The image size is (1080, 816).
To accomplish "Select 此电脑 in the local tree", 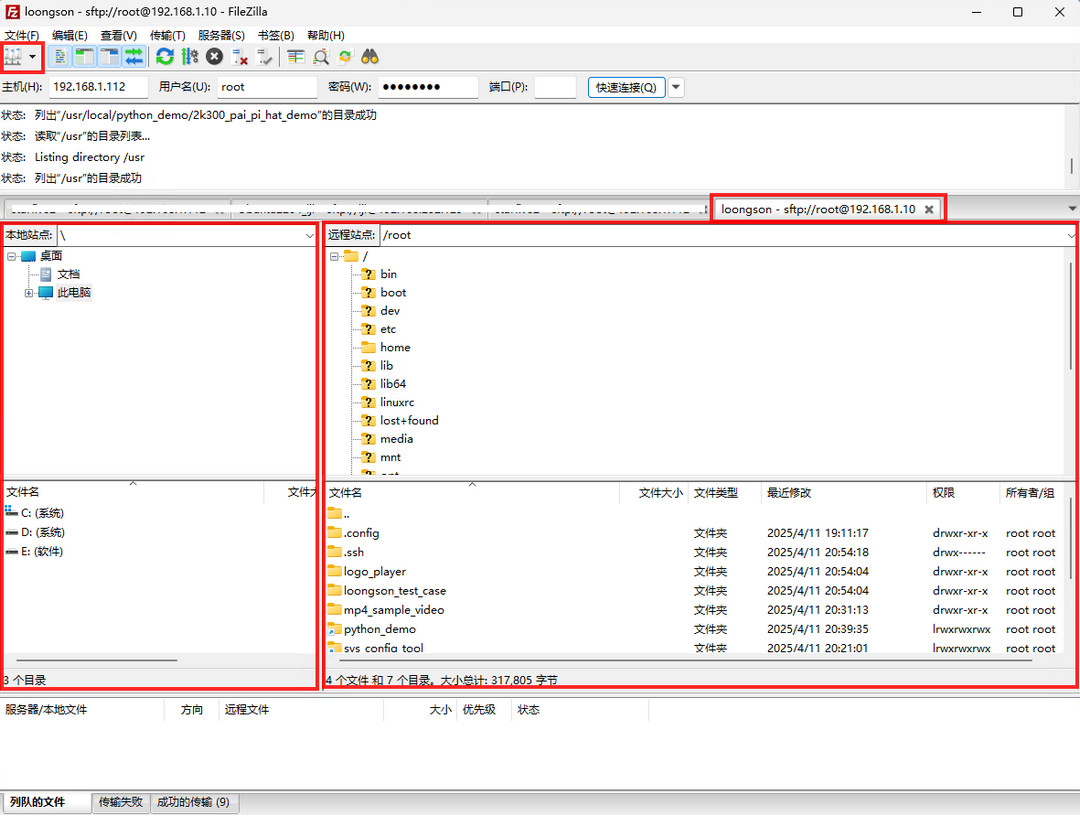I will click(74, 293).
